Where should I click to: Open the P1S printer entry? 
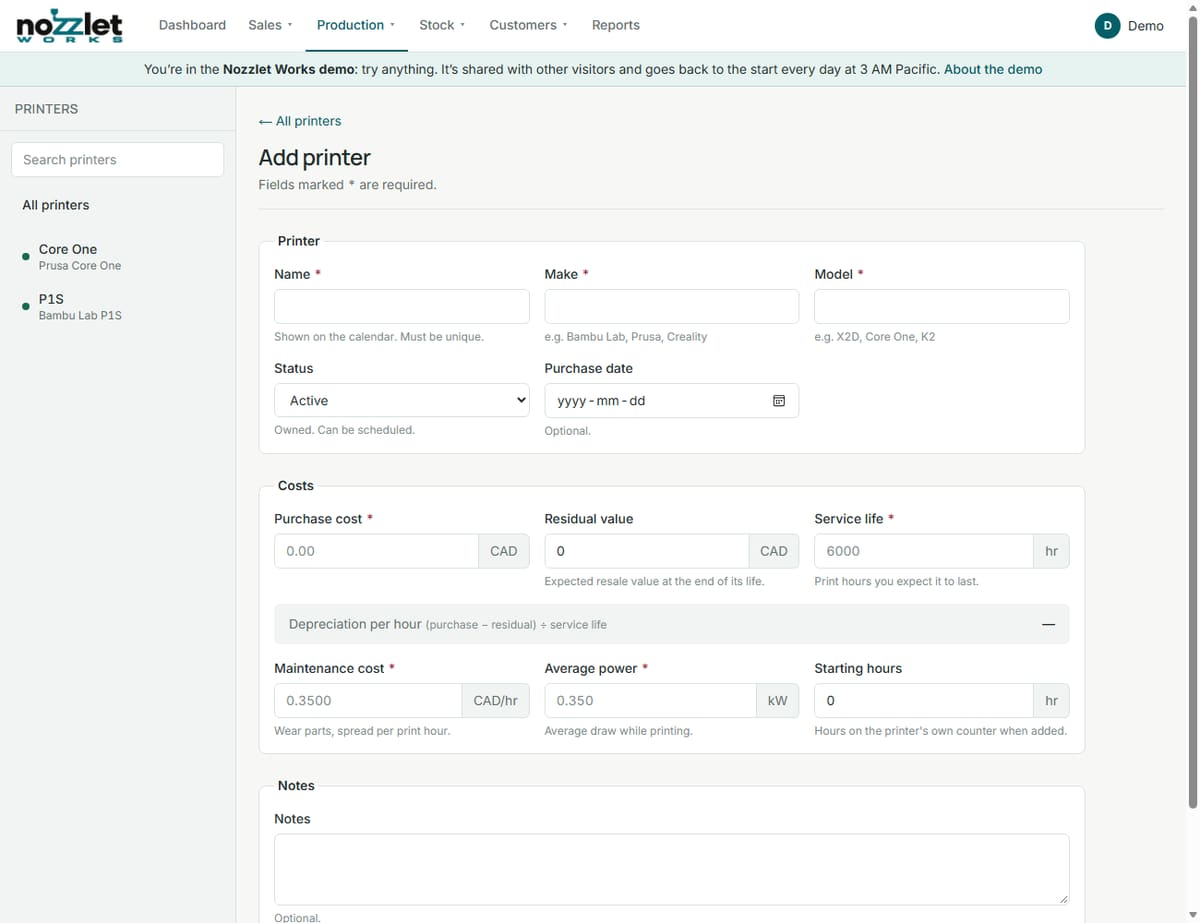coord(117,307)
